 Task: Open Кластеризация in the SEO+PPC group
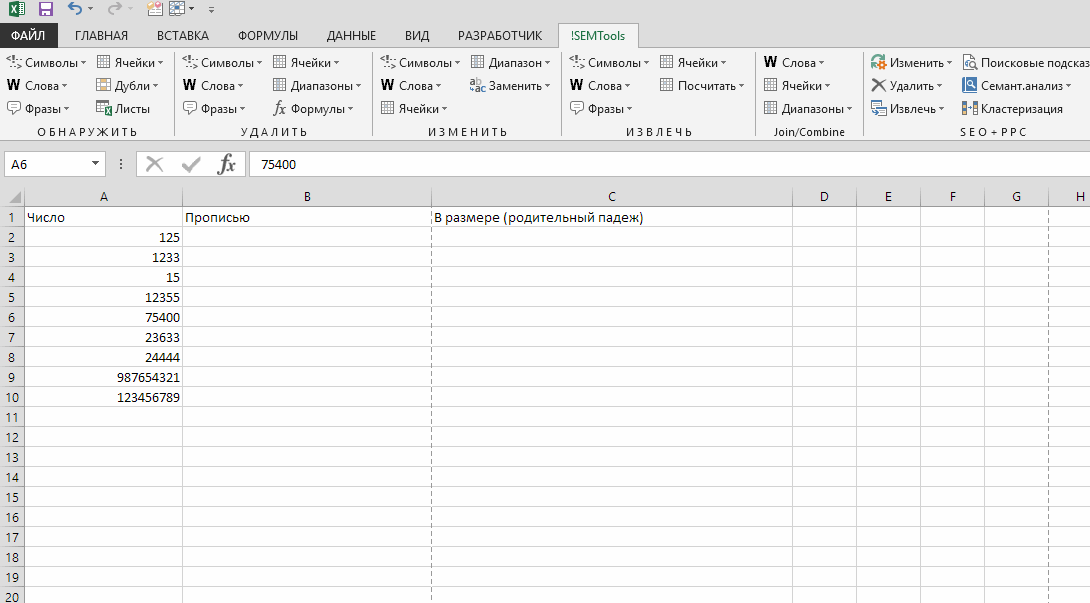(1012, 109)
